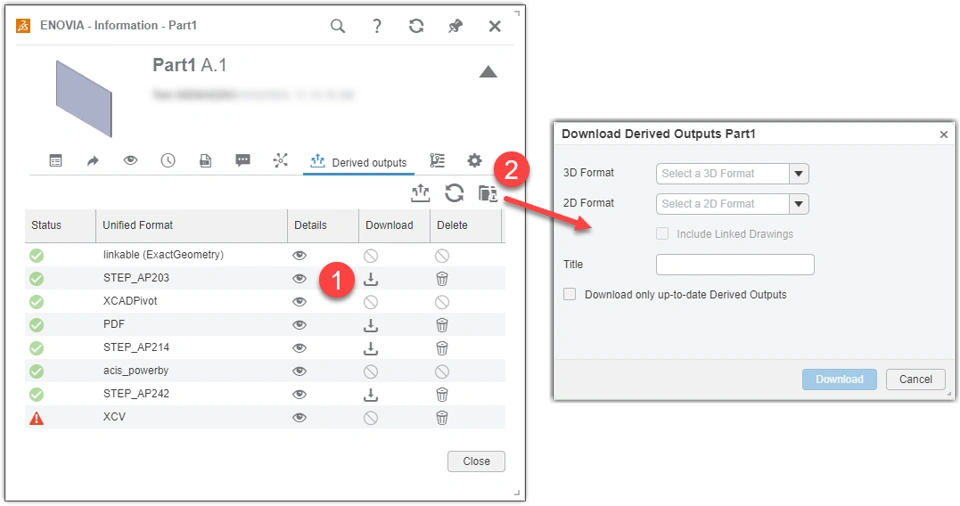This screenshot has width=960, height=506.
Task: View details of PDF output
Action: point(299,325)
